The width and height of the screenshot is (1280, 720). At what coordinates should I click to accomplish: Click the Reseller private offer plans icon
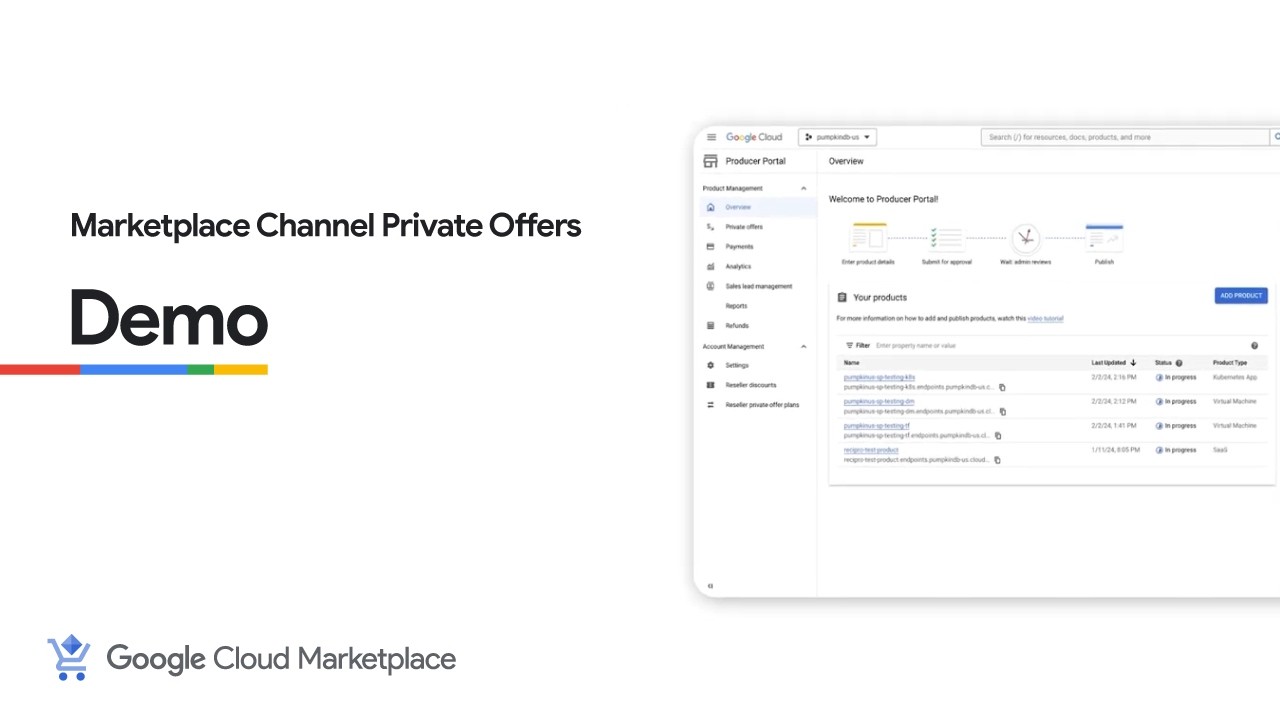pos(710,405)
